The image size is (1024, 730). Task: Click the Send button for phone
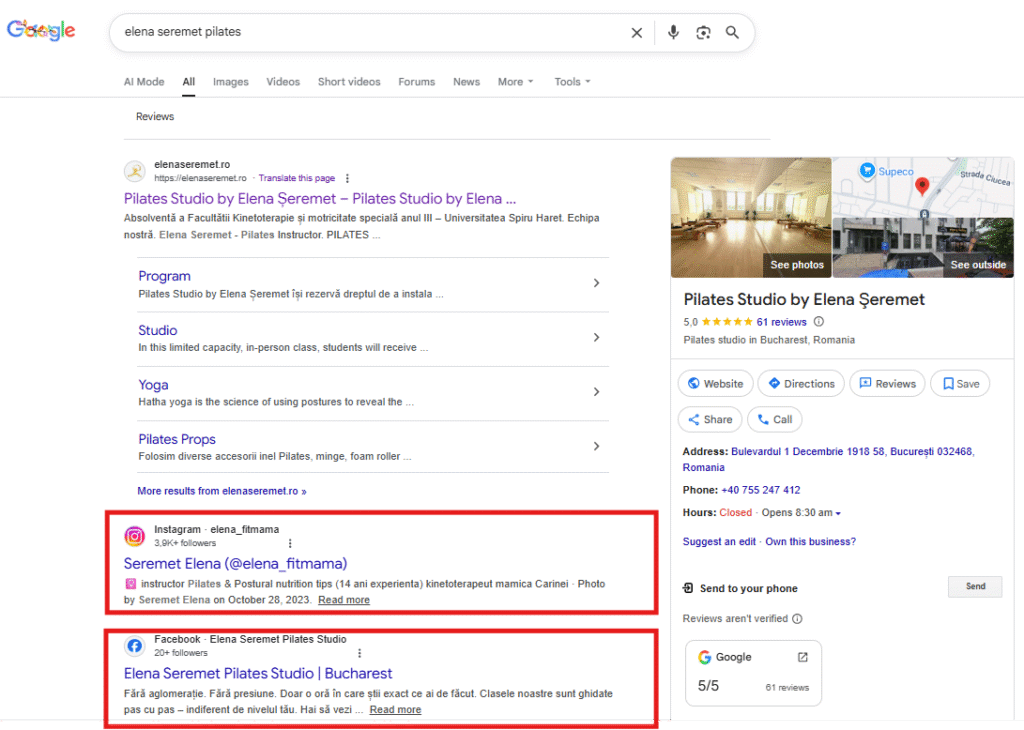click(x=974, y=587)
